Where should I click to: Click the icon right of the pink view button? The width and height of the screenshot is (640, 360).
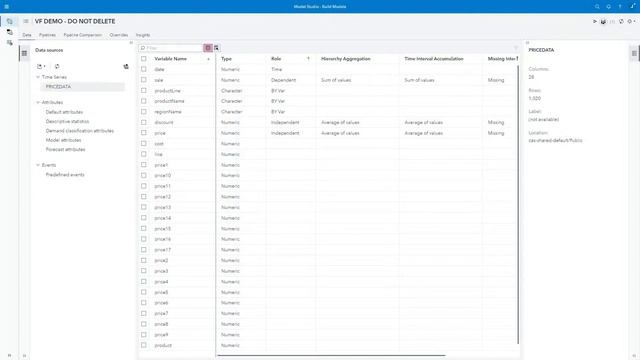pyautogui.click(x=217, y=48)
